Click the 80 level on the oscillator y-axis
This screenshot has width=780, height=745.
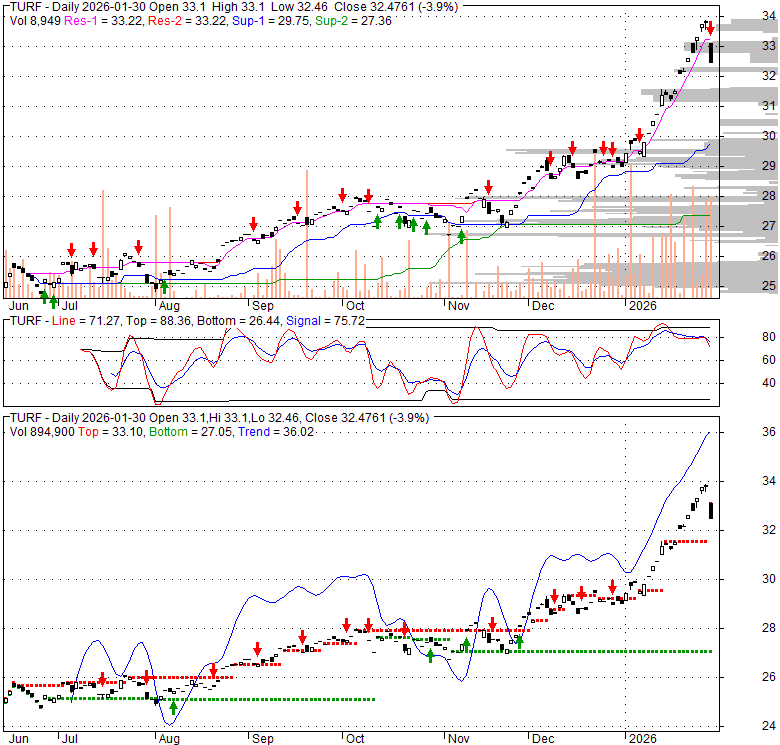[x=741, y=337]
